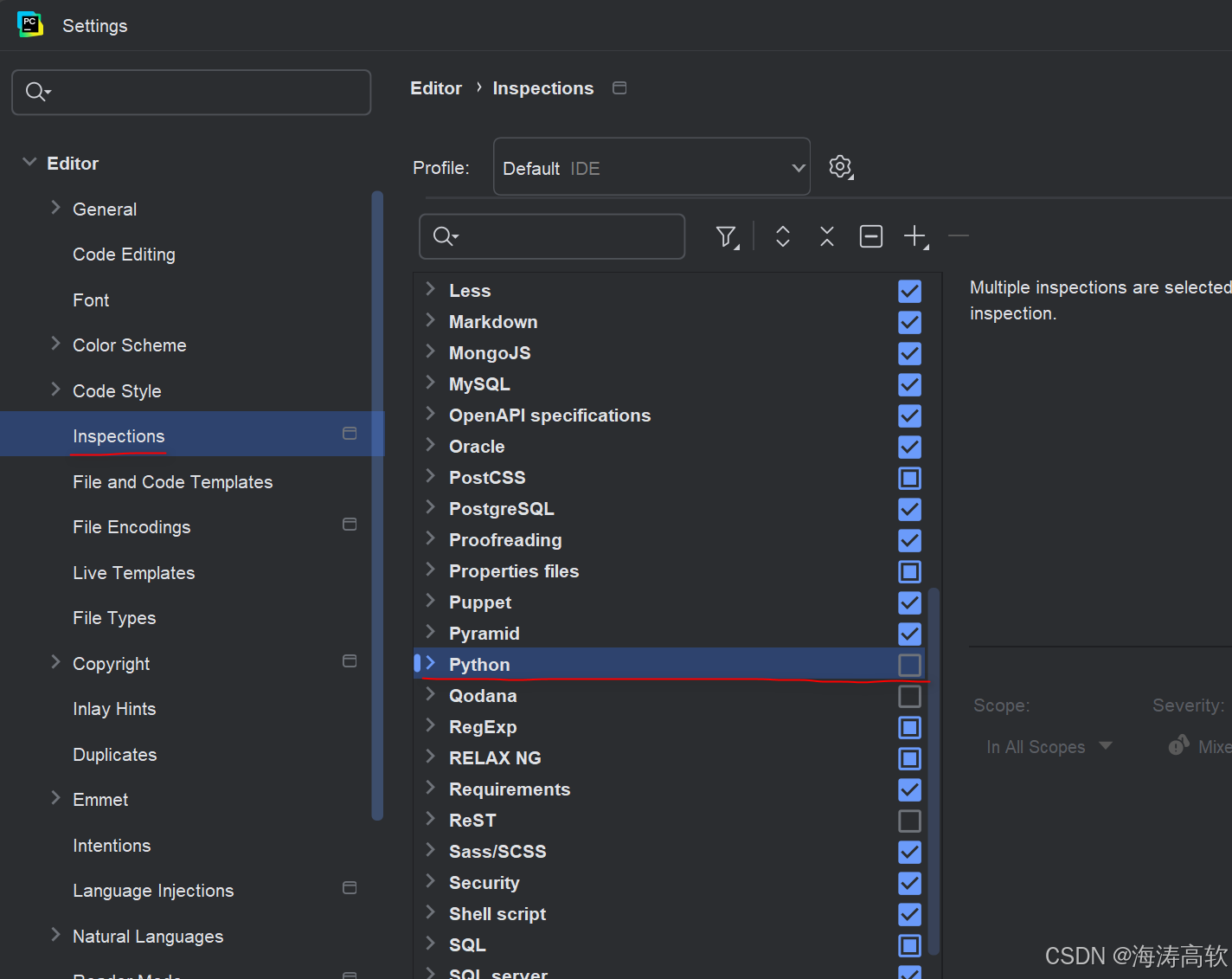
Task: Open Inlay Hints settings page
Action: coord(114,709)
